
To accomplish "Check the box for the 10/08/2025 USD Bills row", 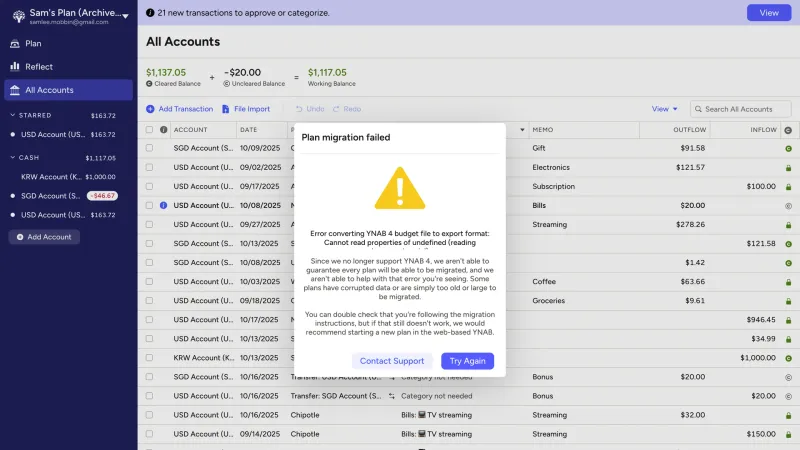I will pos(149,205).
